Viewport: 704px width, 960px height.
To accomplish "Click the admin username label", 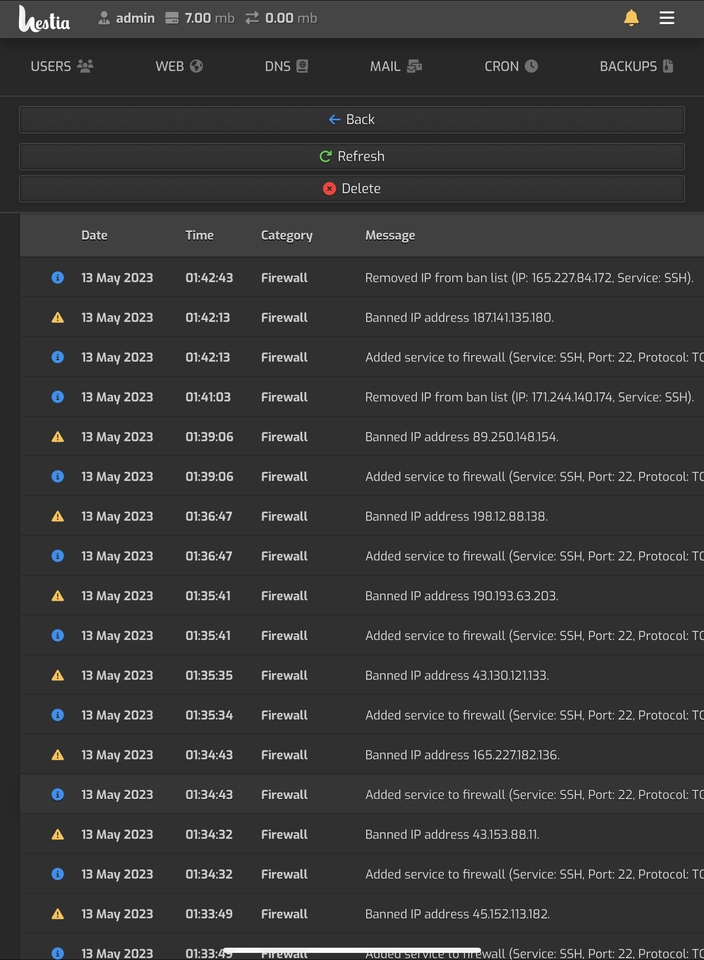I will tap(135, 18).
